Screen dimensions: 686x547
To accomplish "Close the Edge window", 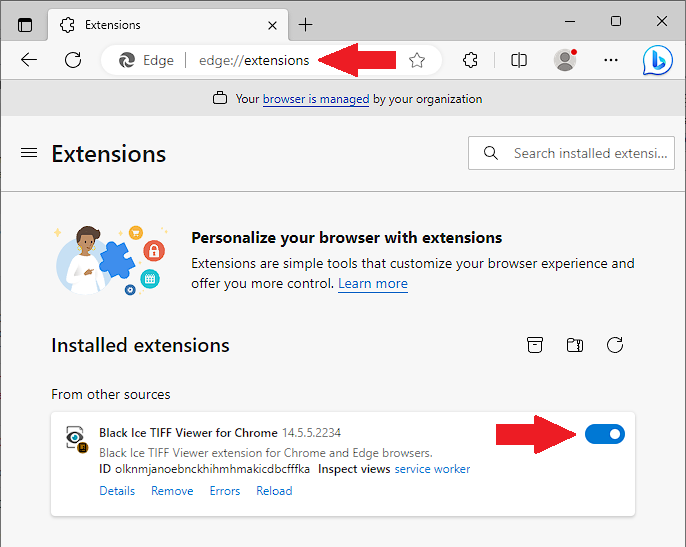I will pos(662,21).
